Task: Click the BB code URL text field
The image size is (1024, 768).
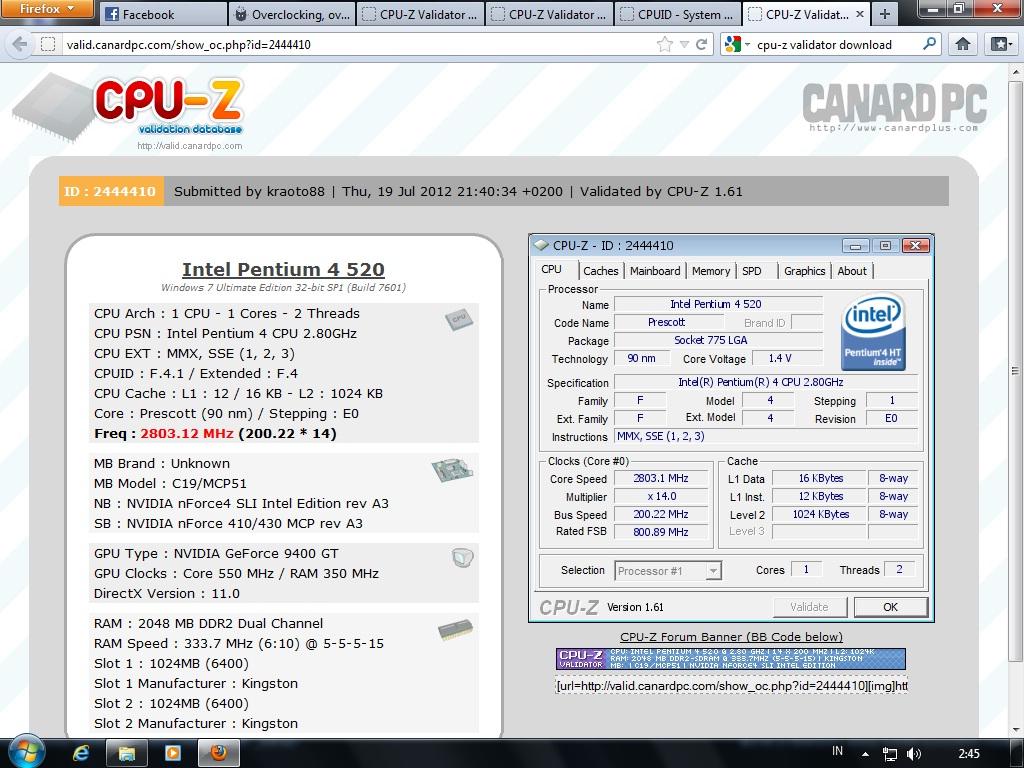Action: click(731, 685)
